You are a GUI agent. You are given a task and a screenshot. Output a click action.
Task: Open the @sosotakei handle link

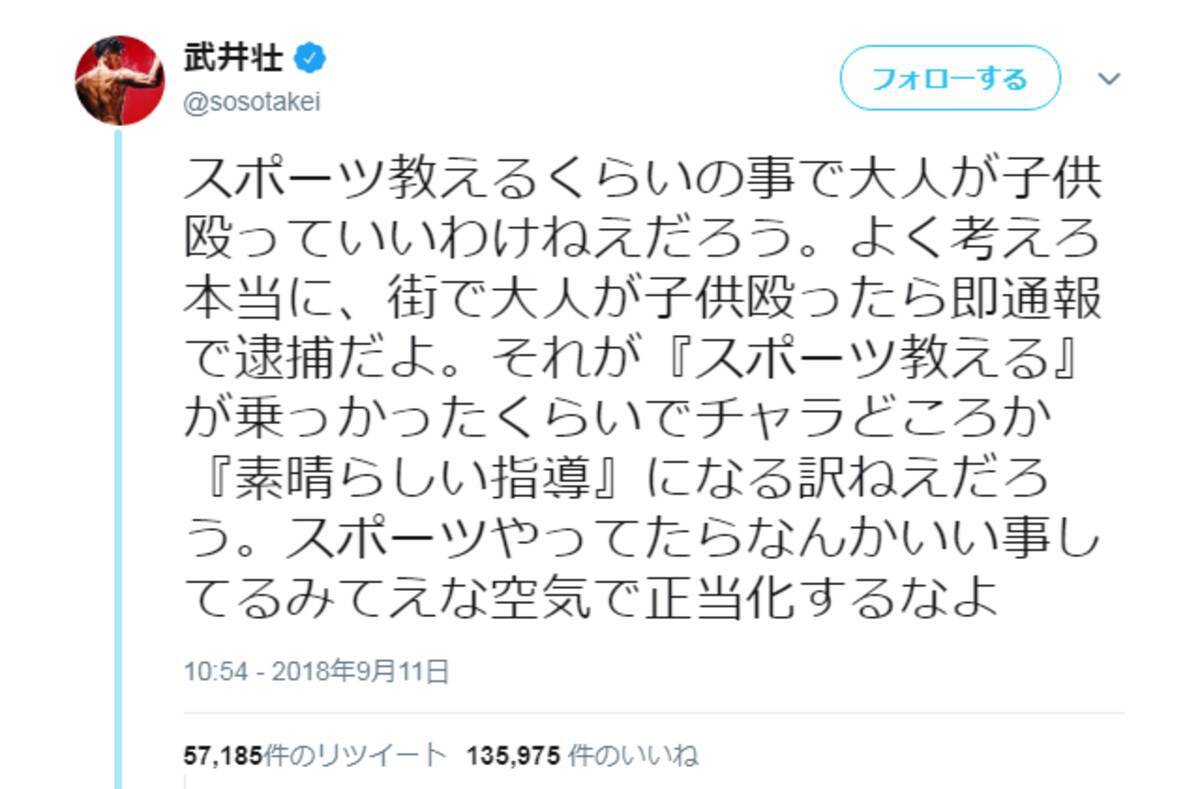click(252, 103)
